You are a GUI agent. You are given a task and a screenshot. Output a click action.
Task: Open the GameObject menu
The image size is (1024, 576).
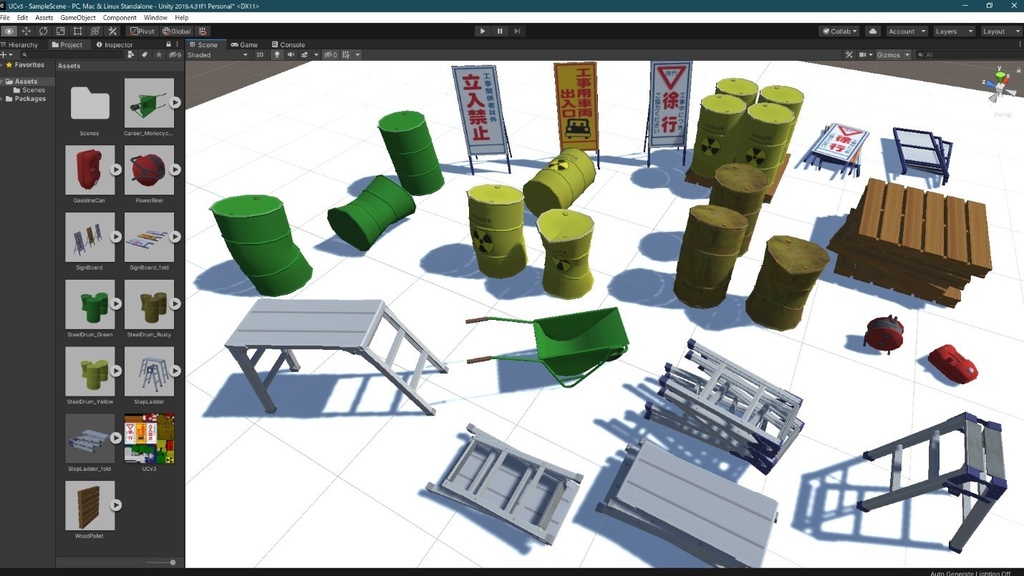point(78,18)
